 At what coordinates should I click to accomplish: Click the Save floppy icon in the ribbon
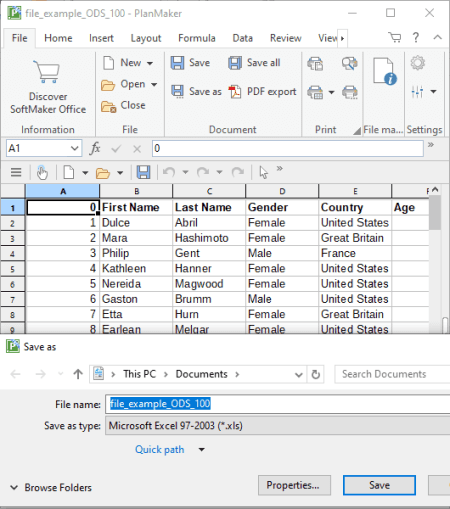[177, 63]
